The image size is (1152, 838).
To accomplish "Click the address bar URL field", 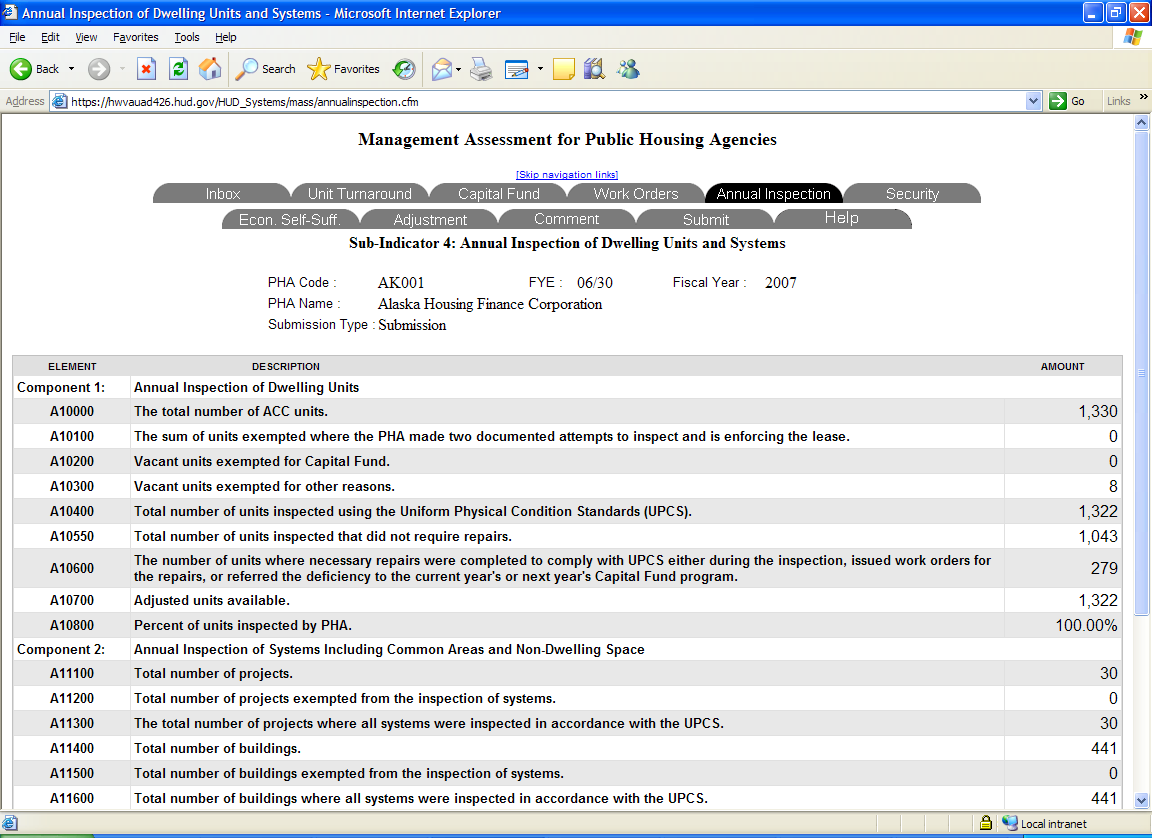I will 540,101.
